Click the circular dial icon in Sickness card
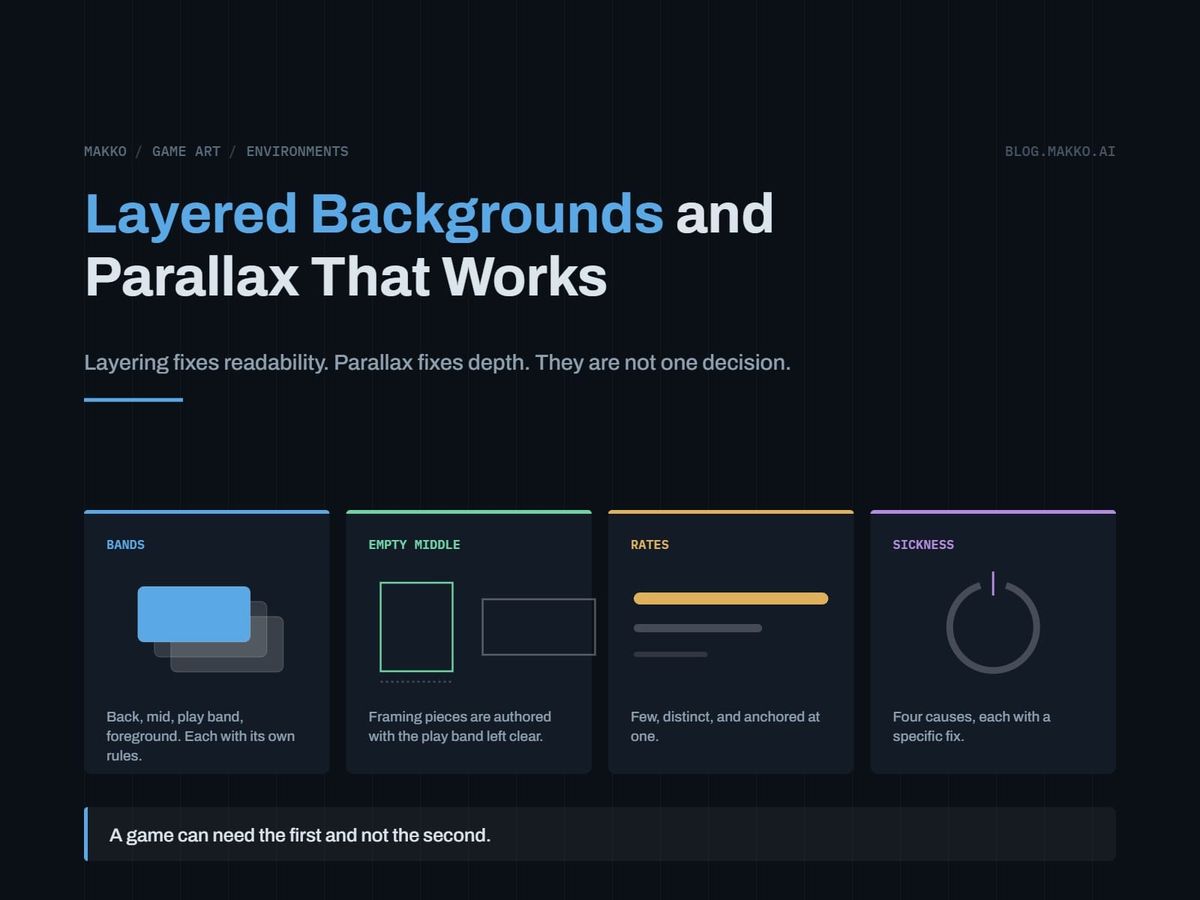The width and height of the screenshot is (1200, 900). pos(993,624)
